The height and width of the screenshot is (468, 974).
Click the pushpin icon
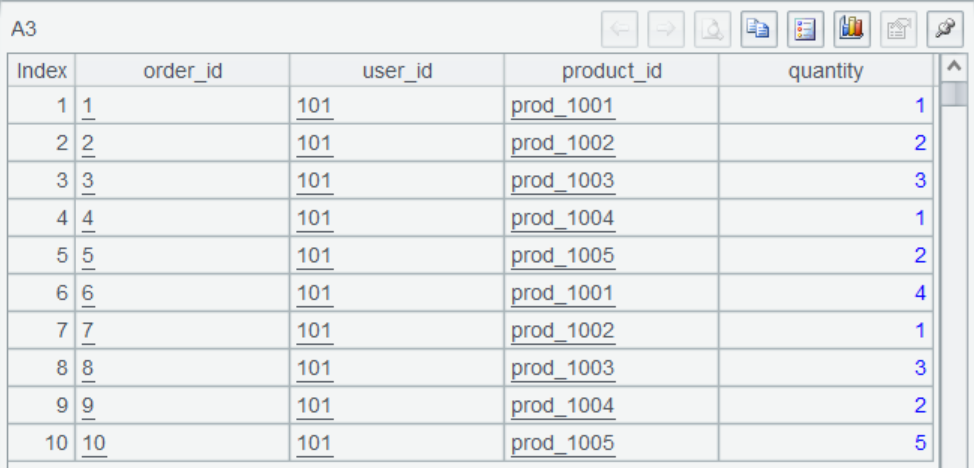pyautogui.click(x=943, y=30)
